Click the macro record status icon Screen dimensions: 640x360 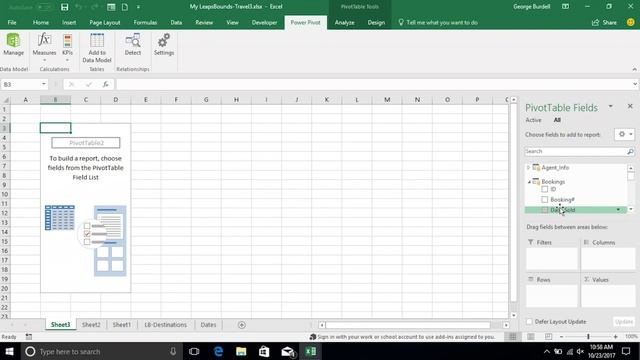coord(29,337)
